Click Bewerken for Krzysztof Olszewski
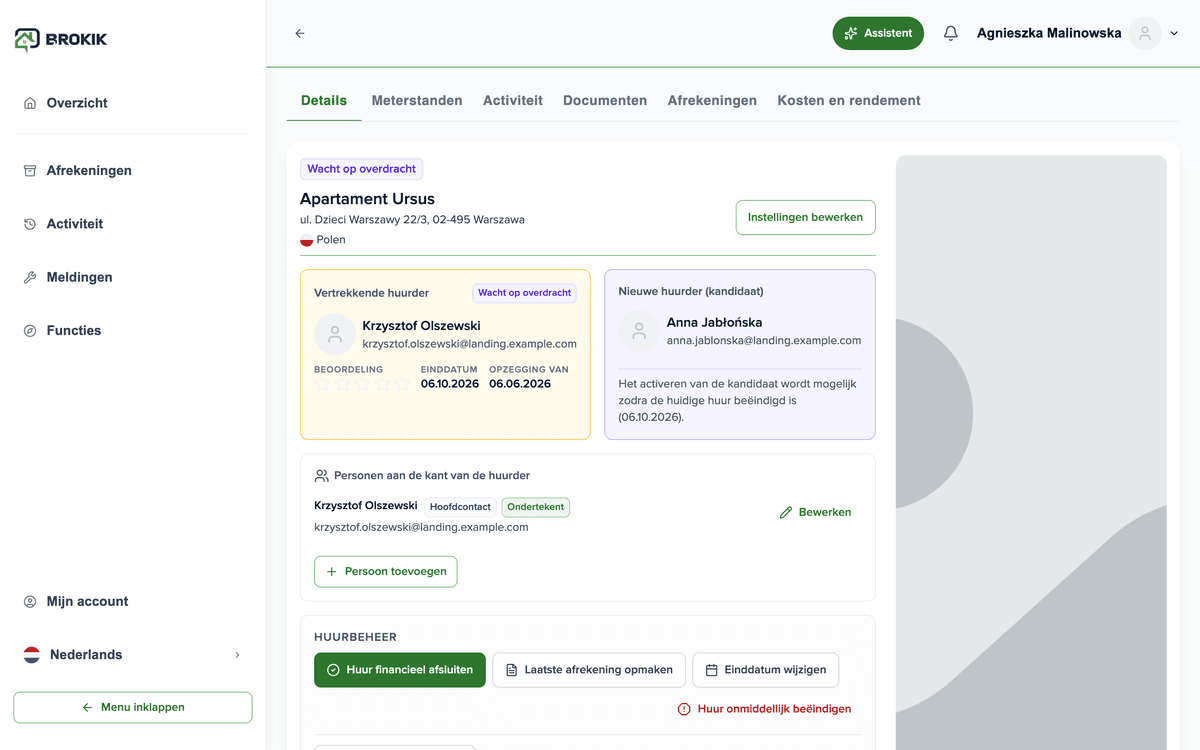The height and width of the screenshot is (750, 1200). (816, 512)
